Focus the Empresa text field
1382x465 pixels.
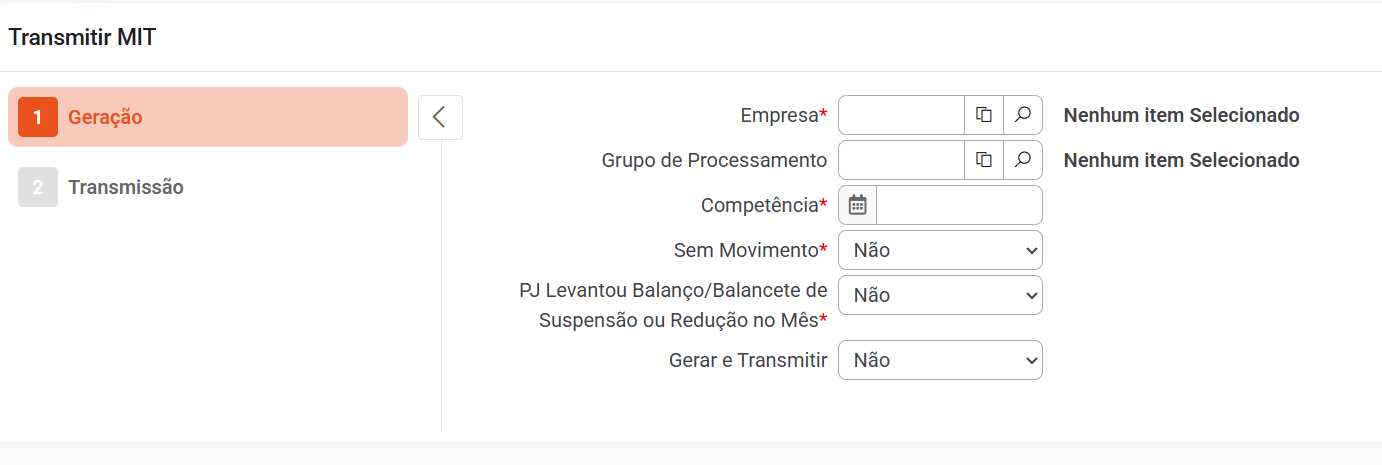(901, 115)
